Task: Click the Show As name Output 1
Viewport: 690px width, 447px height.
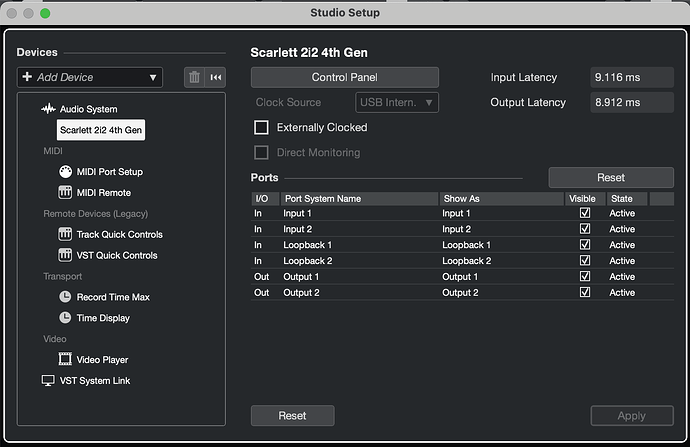Action: coord(460,276)
